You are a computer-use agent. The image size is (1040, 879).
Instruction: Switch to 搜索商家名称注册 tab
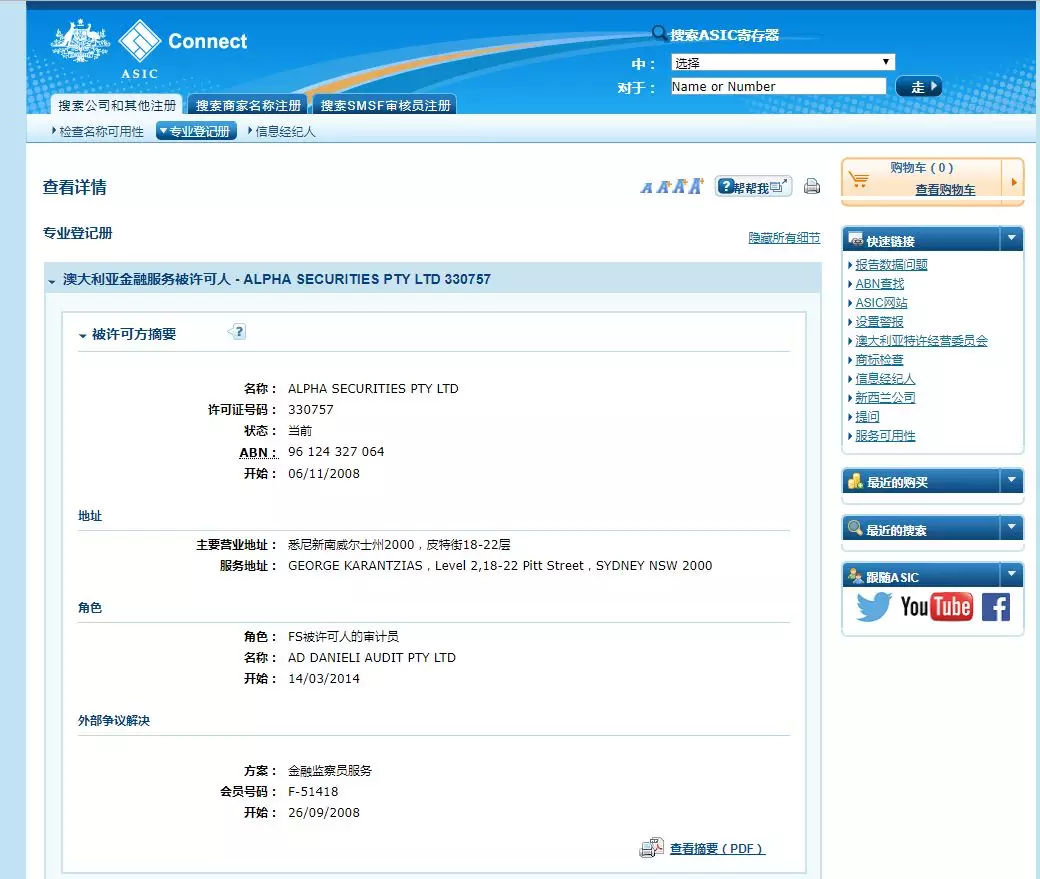(x=248, y=105)
